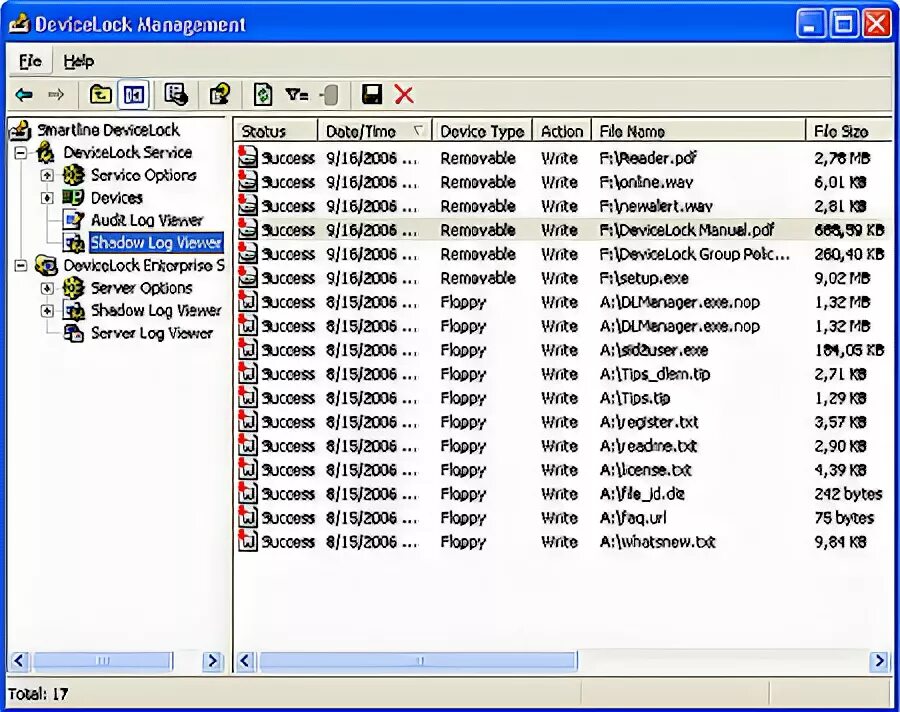Click the Server Options gear icon
Screen dimensions: 900x712
point(73,288)
